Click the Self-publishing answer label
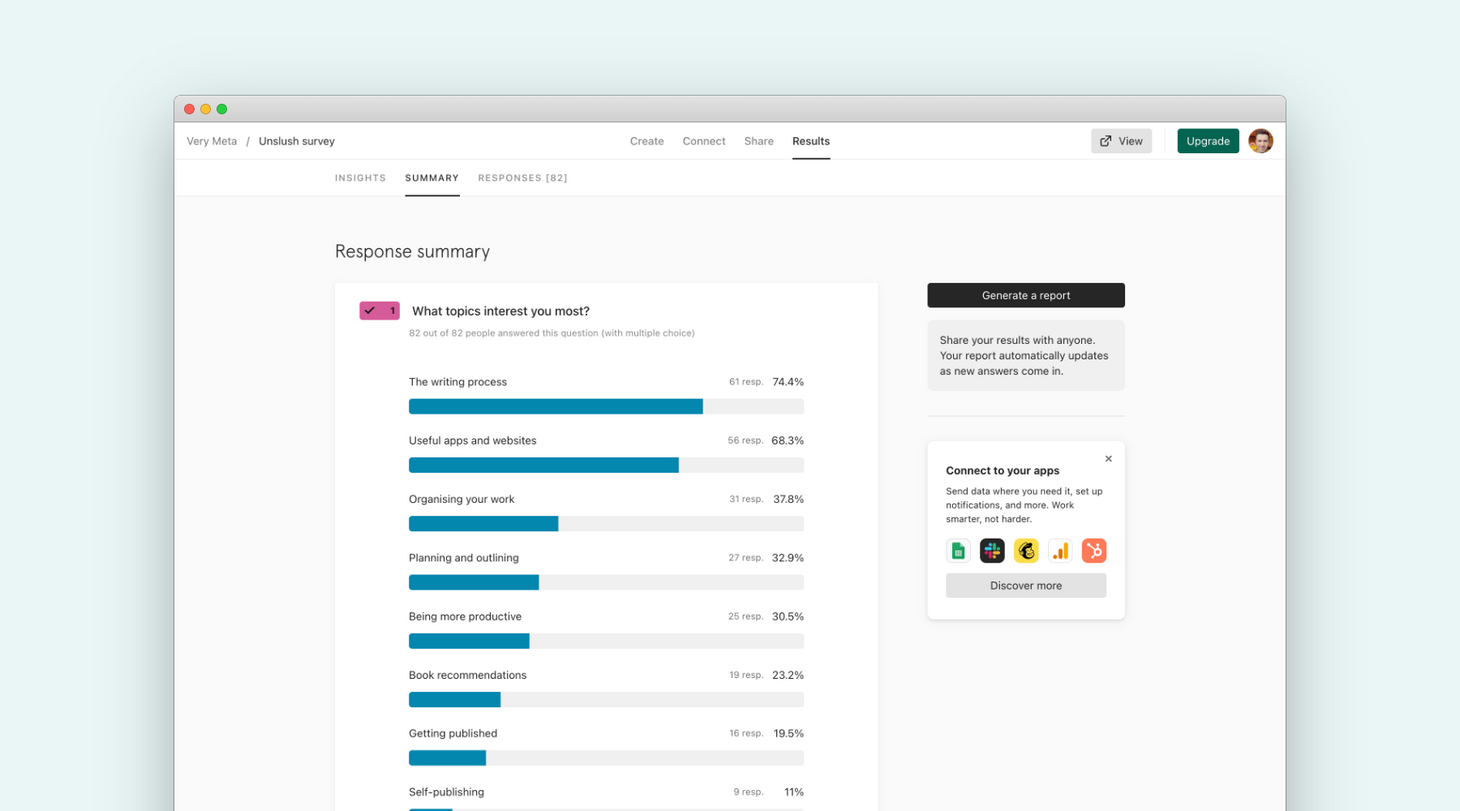1460x811 pixels. 446,792
